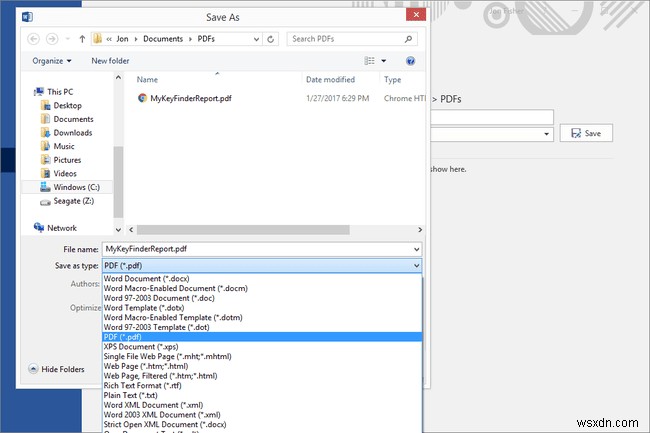Click the Chrome icon beside MyKeyFinderReport.pdf
This screenshot has height=433, width=650.
(142, 98)
